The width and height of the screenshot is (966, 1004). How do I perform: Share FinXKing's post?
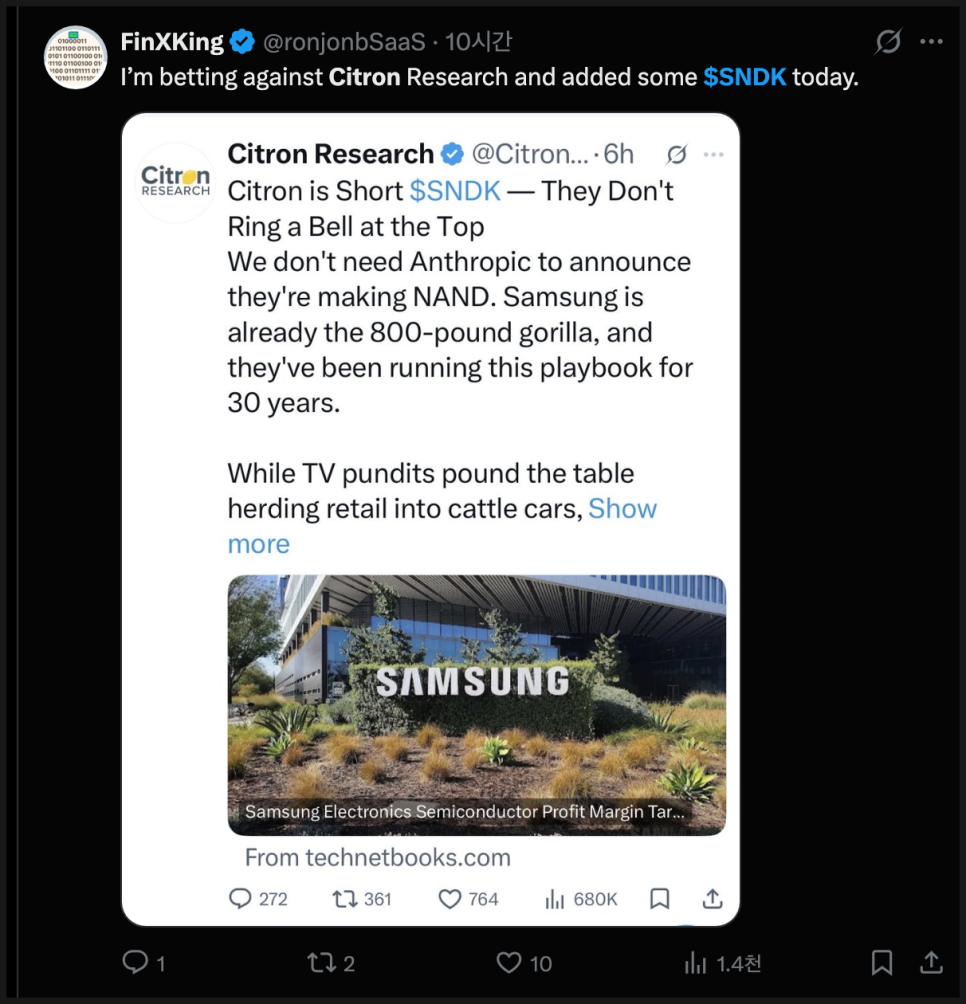(931, 962)
